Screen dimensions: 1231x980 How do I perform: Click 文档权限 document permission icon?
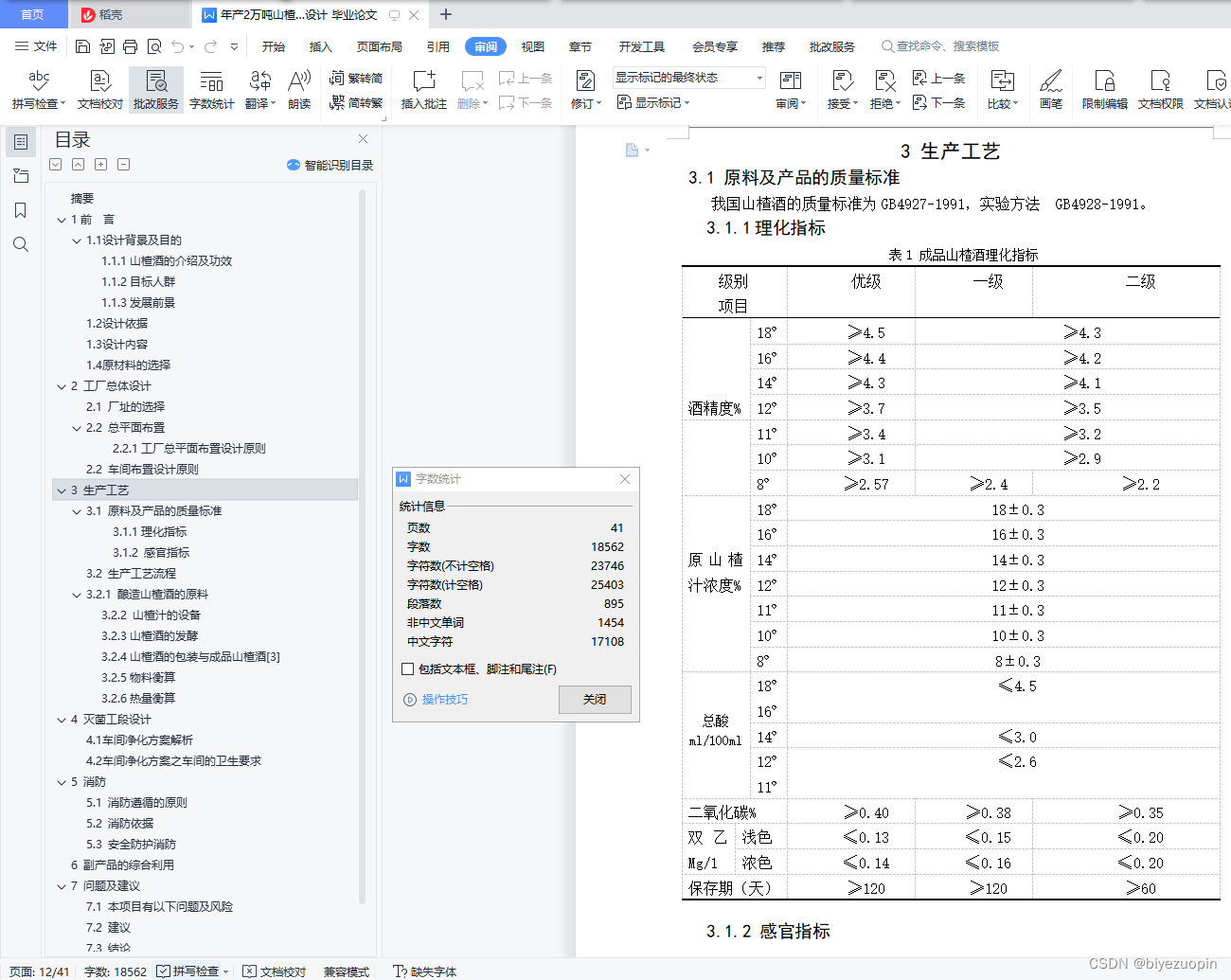tap(1160, 90)
